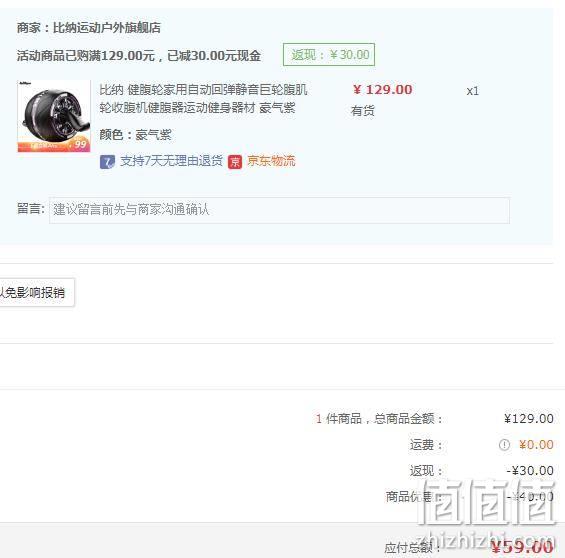The height and width of the screenshot is (558, 565).
Task: Click the 应付总额 ¥59.00 total
Action: click(x=522, y=547)
